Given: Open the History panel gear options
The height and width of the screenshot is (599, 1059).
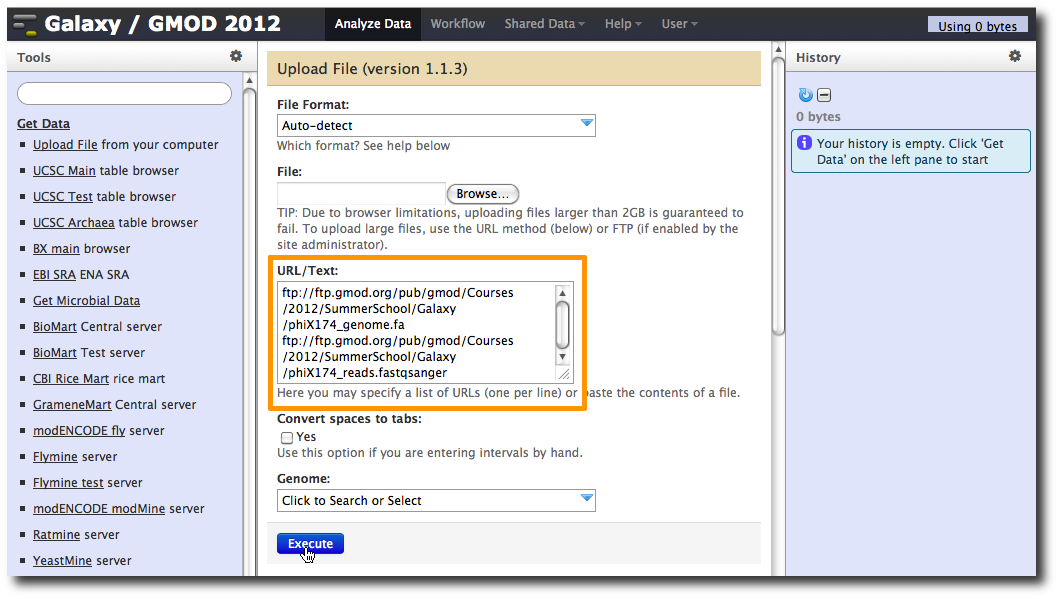Looking at the screenshot, I should click(1014, 56).
